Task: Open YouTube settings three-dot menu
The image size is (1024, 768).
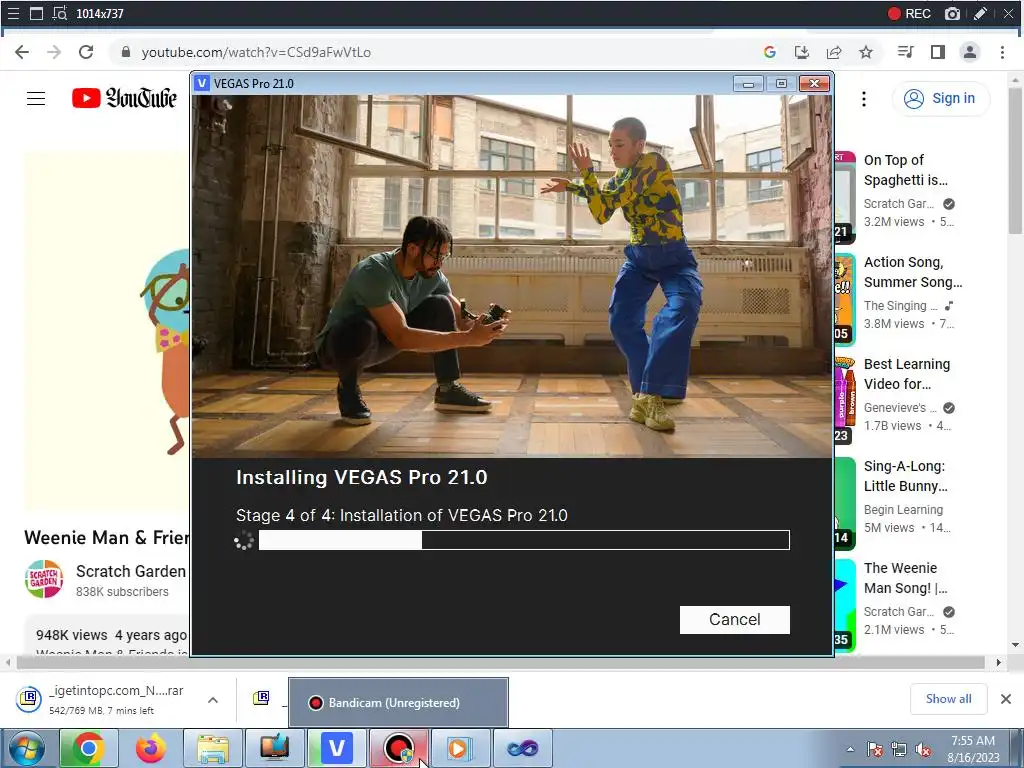Action: (x=864, y=99)
